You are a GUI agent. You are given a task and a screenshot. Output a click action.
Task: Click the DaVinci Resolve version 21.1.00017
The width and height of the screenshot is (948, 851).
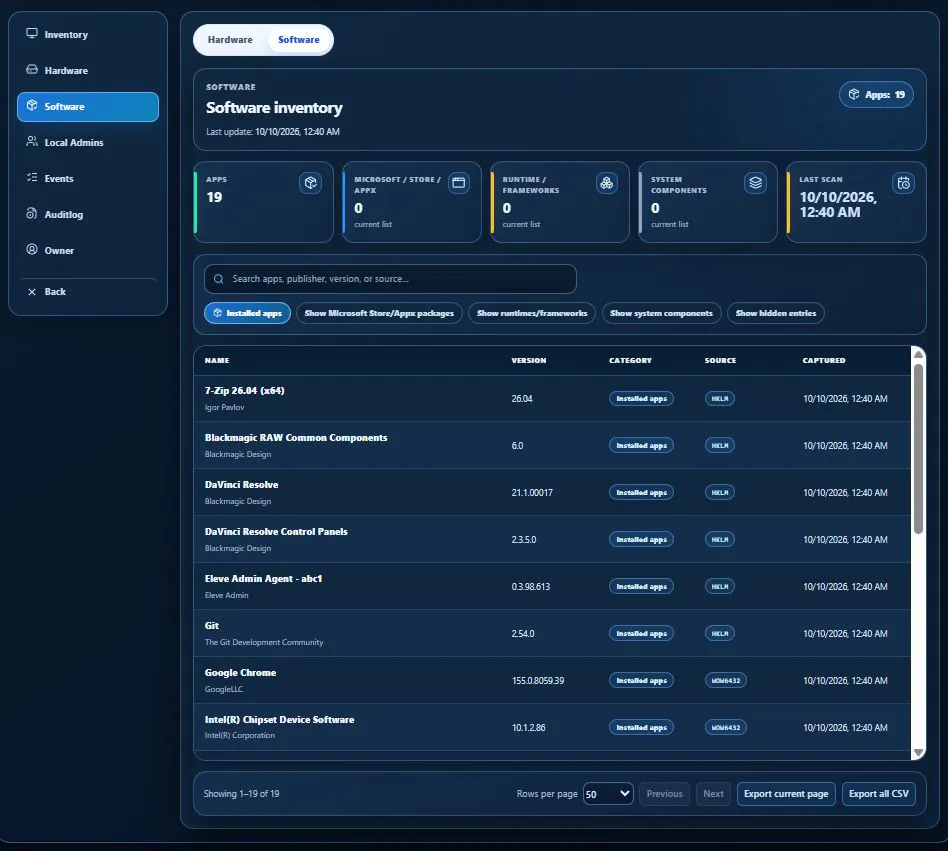(x=532, y=493)
